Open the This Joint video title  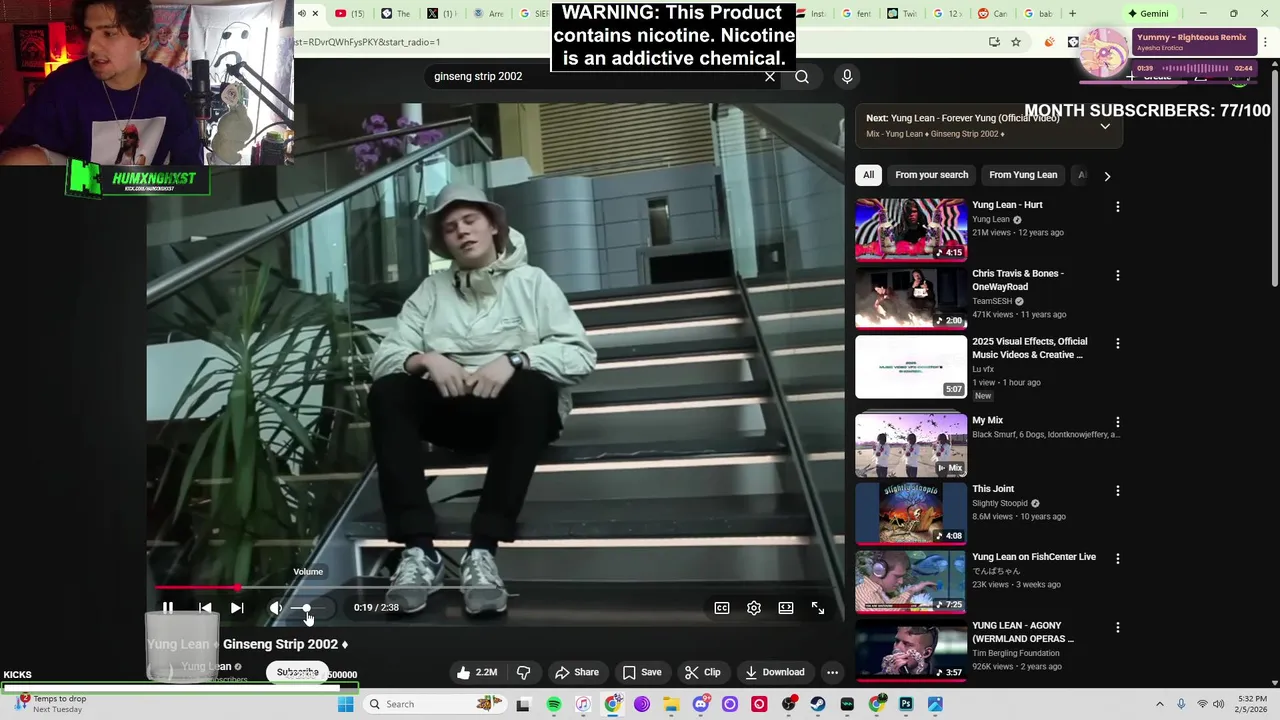(x=993, y=489)
